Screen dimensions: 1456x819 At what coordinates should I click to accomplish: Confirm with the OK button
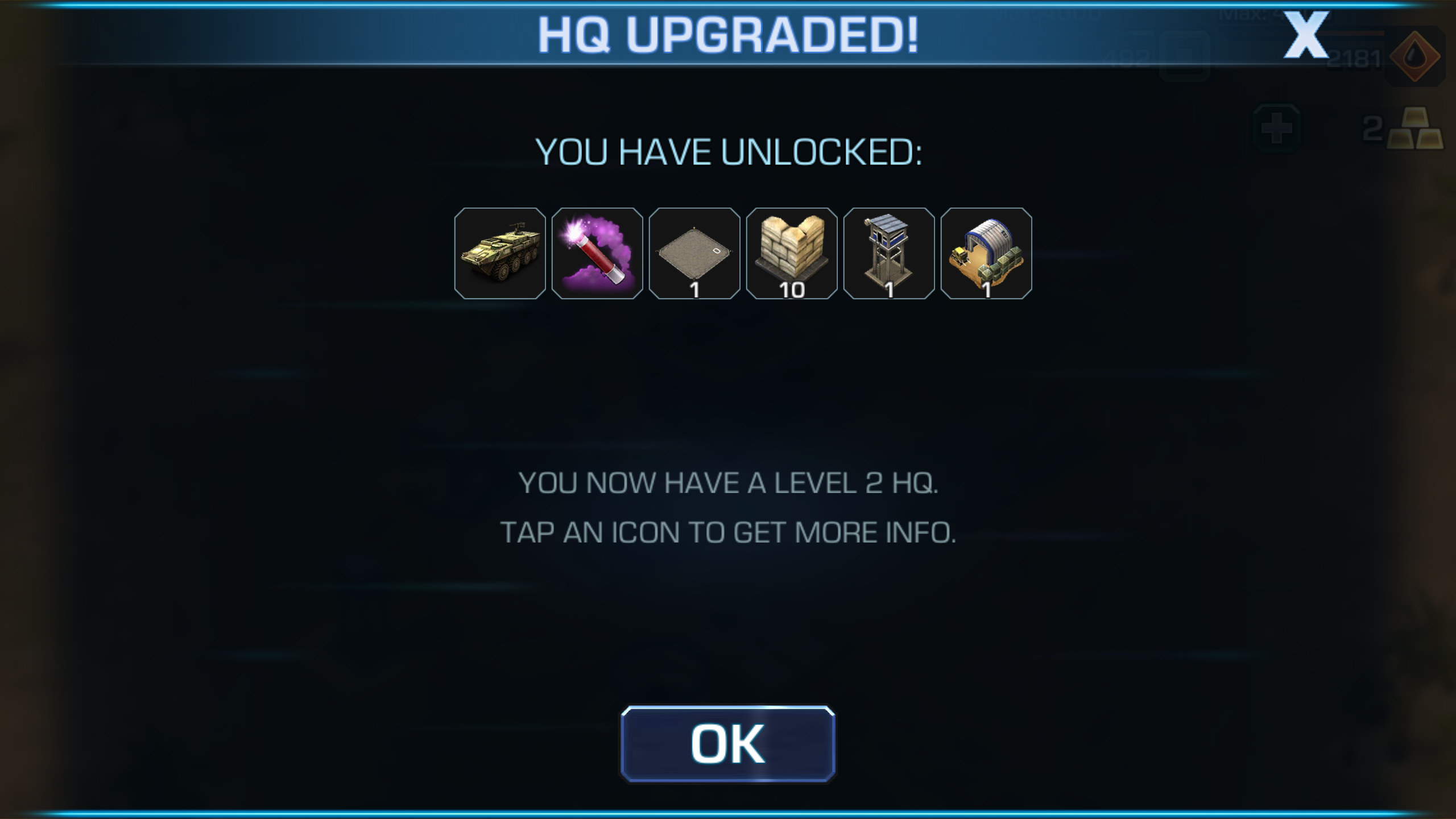pyautogui.click(x=728, y=744)
